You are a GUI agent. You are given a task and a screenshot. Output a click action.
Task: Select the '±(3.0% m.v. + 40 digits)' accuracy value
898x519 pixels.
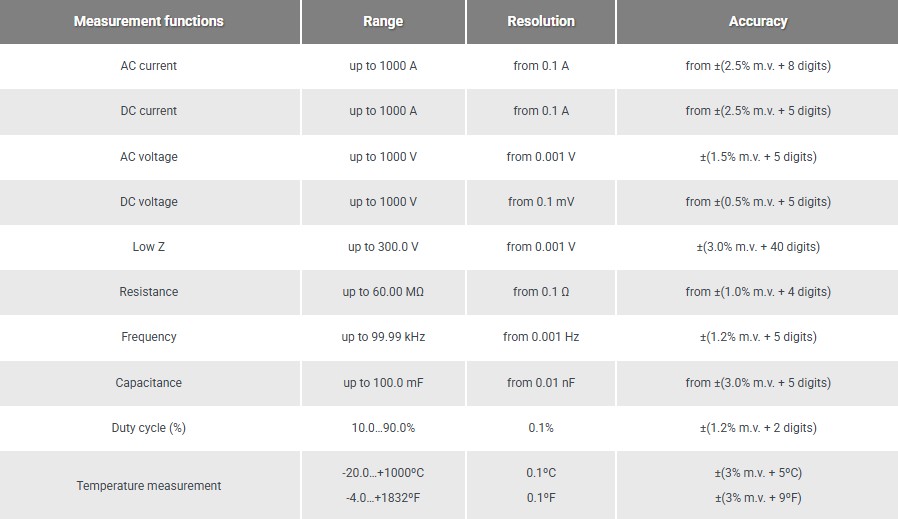[757, 247]
